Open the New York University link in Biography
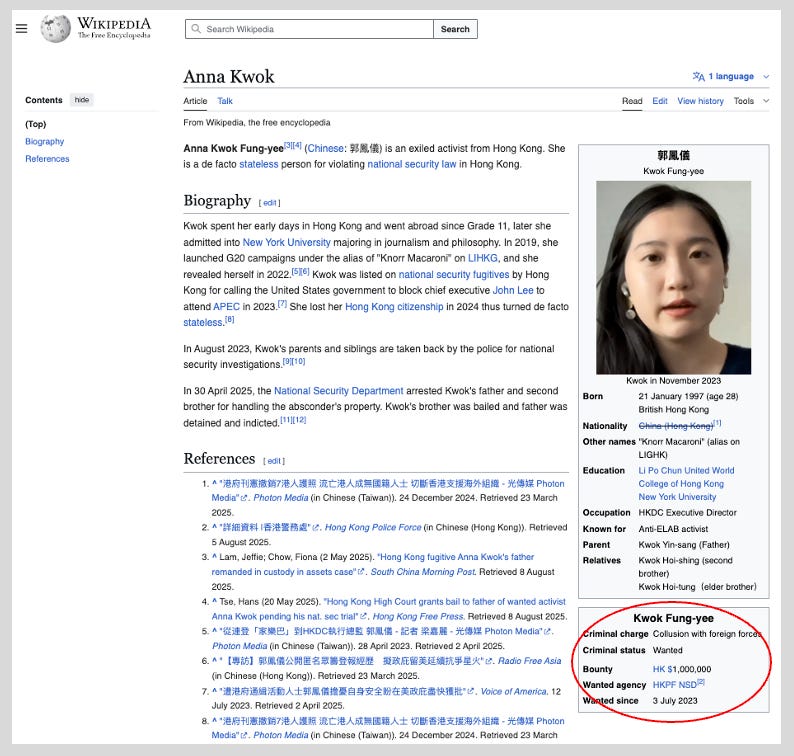 pyautogui.click(x=287, y=242)
